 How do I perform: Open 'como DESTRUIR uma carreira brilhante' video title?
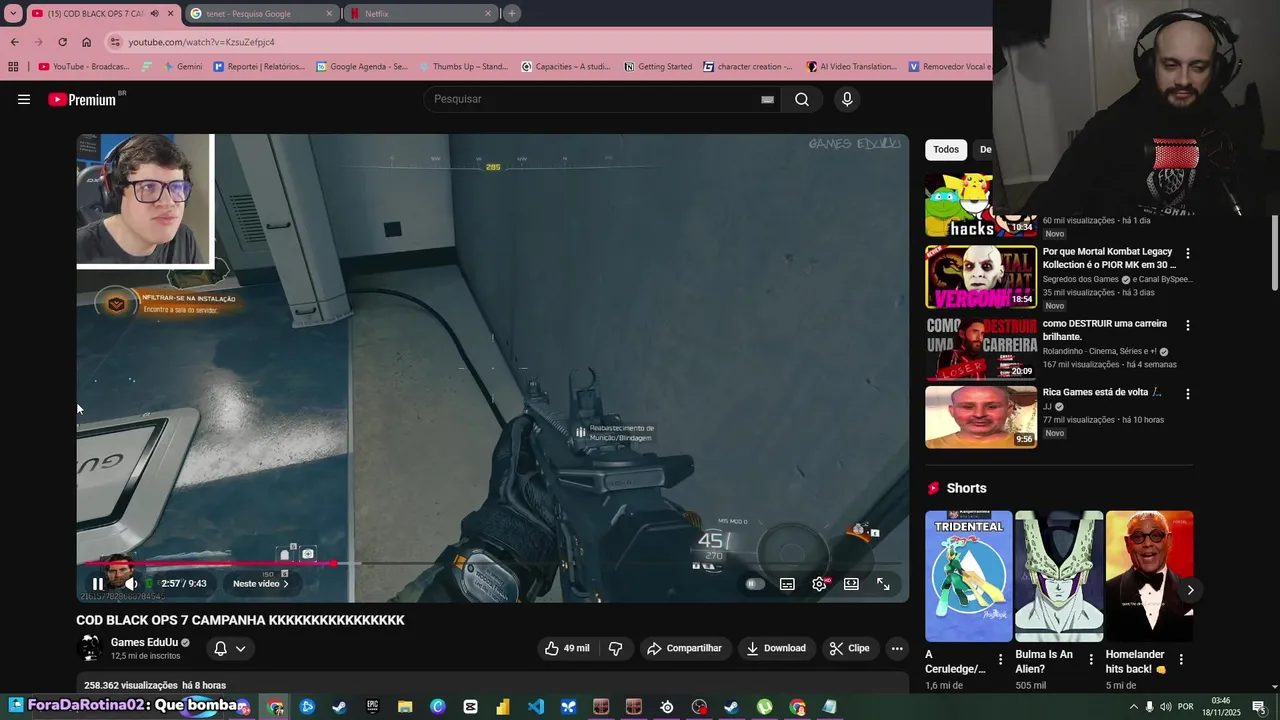1105,330
